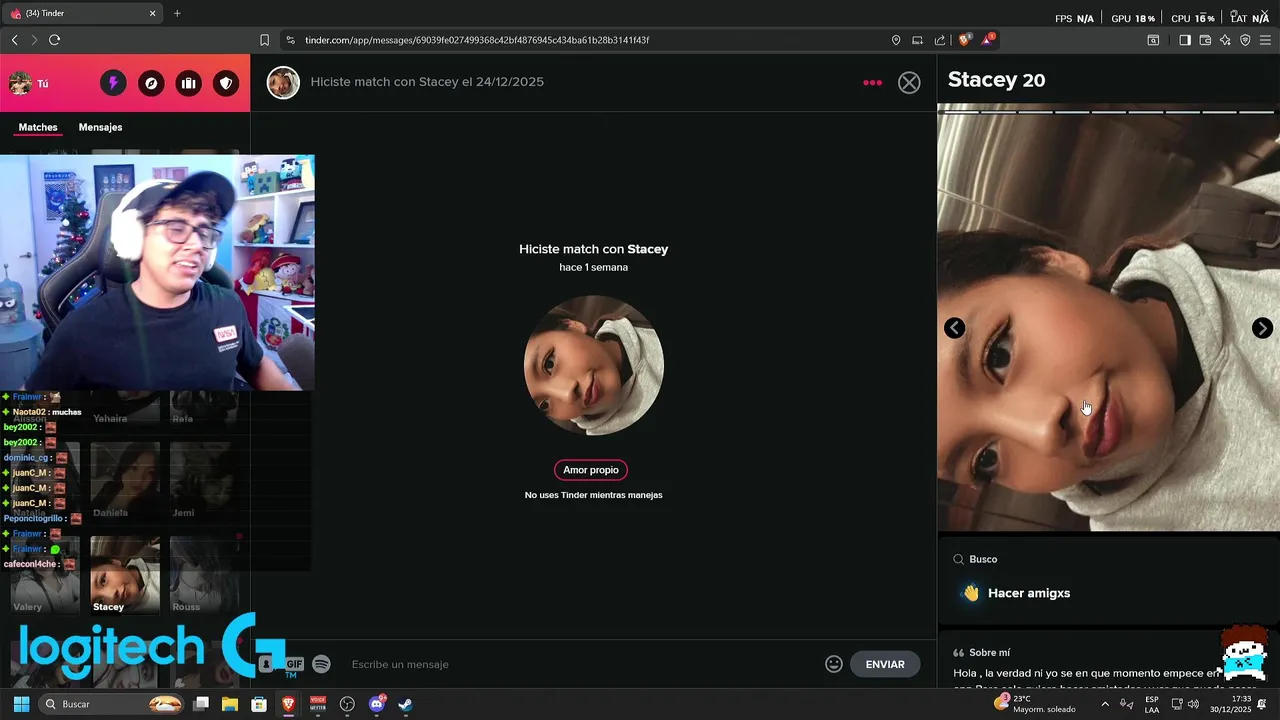The height and width of the screenshot is (720, 1280).
Task: Open the Brave Rewards triangle icon
Action: point(988,40)
